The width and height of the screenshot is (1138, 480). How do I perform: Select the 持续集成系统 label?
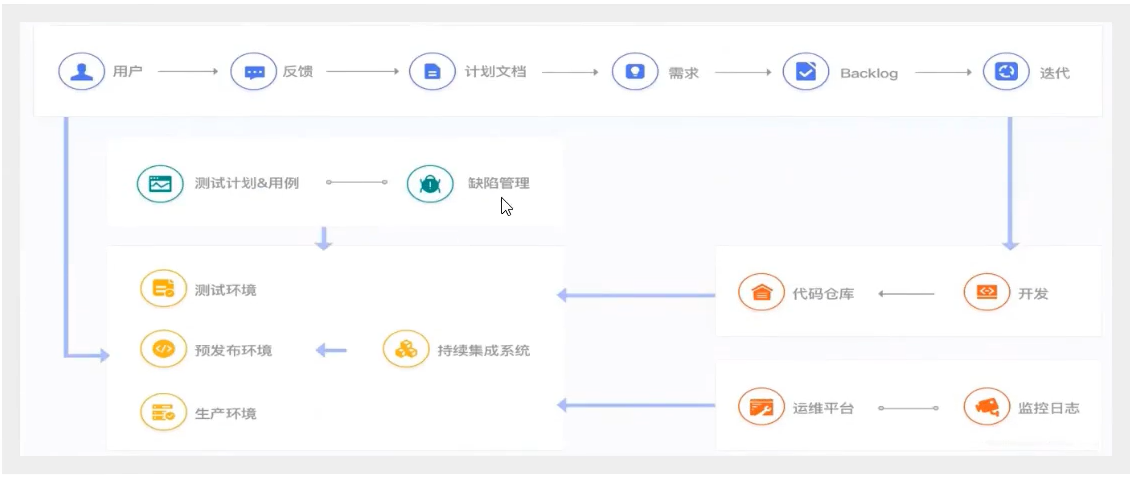pyautogui.click(x=484, y=351)
